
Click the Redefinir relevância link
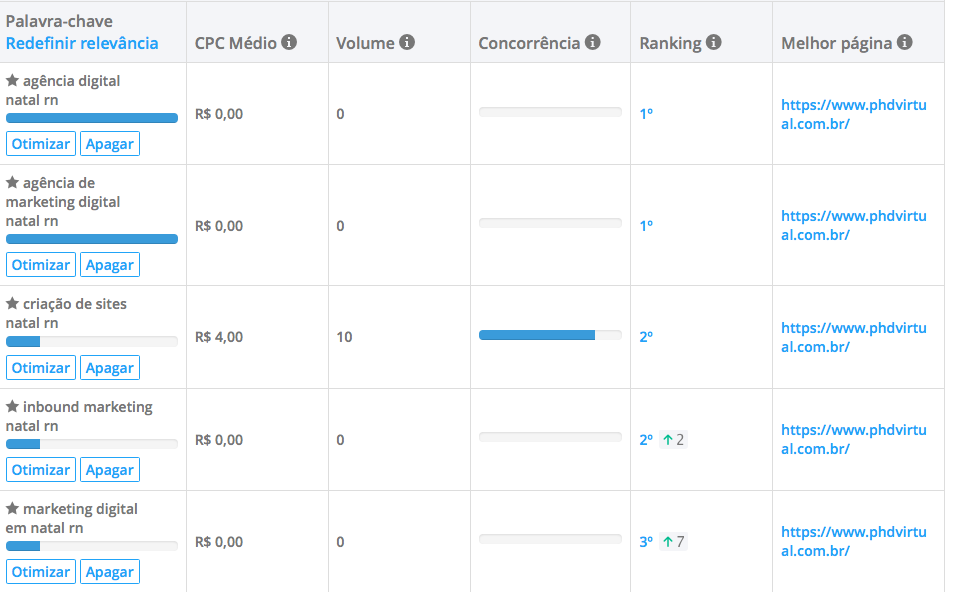82,43
